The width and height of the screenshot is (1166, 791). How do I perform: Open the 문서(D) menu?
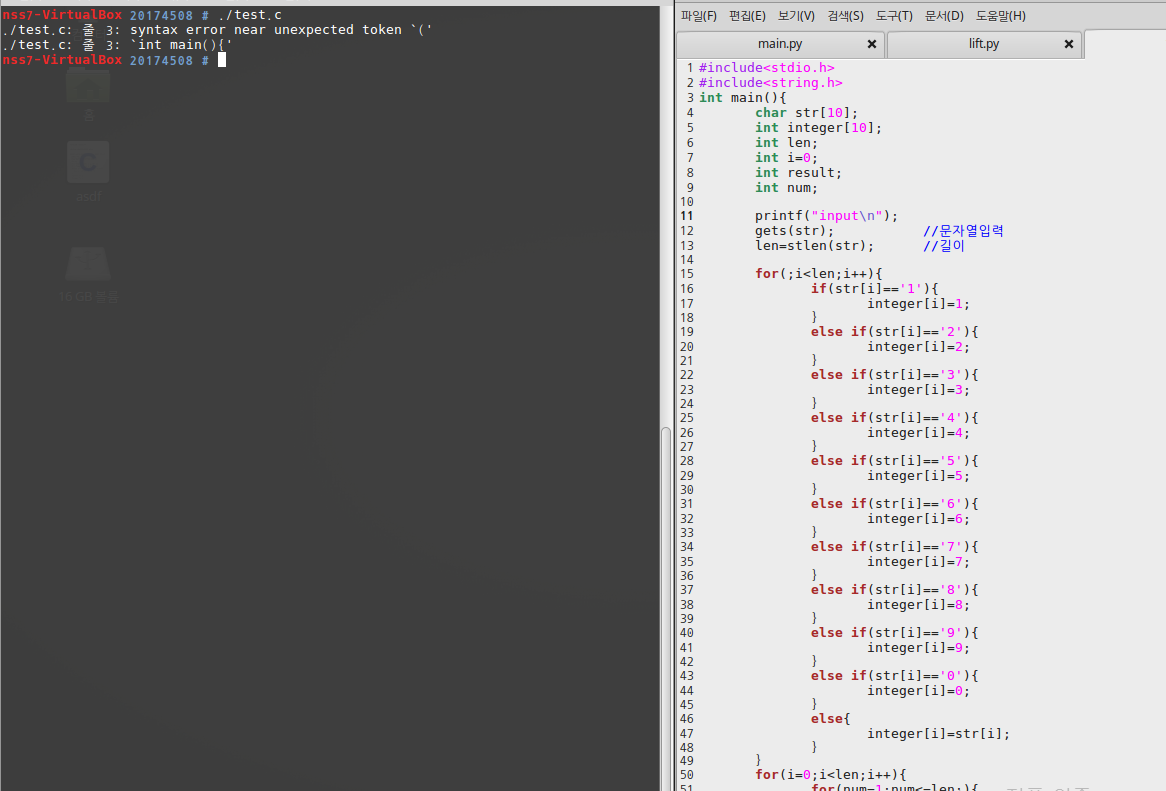[x=944, y=16]
